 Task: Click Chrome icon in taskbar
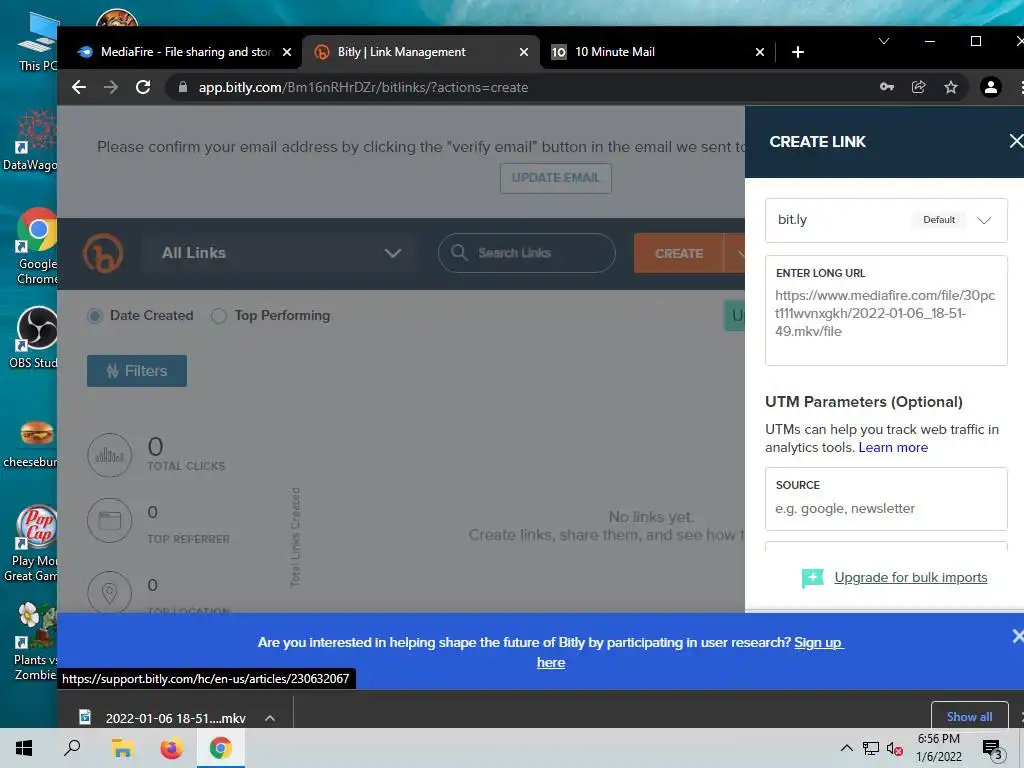221,748
